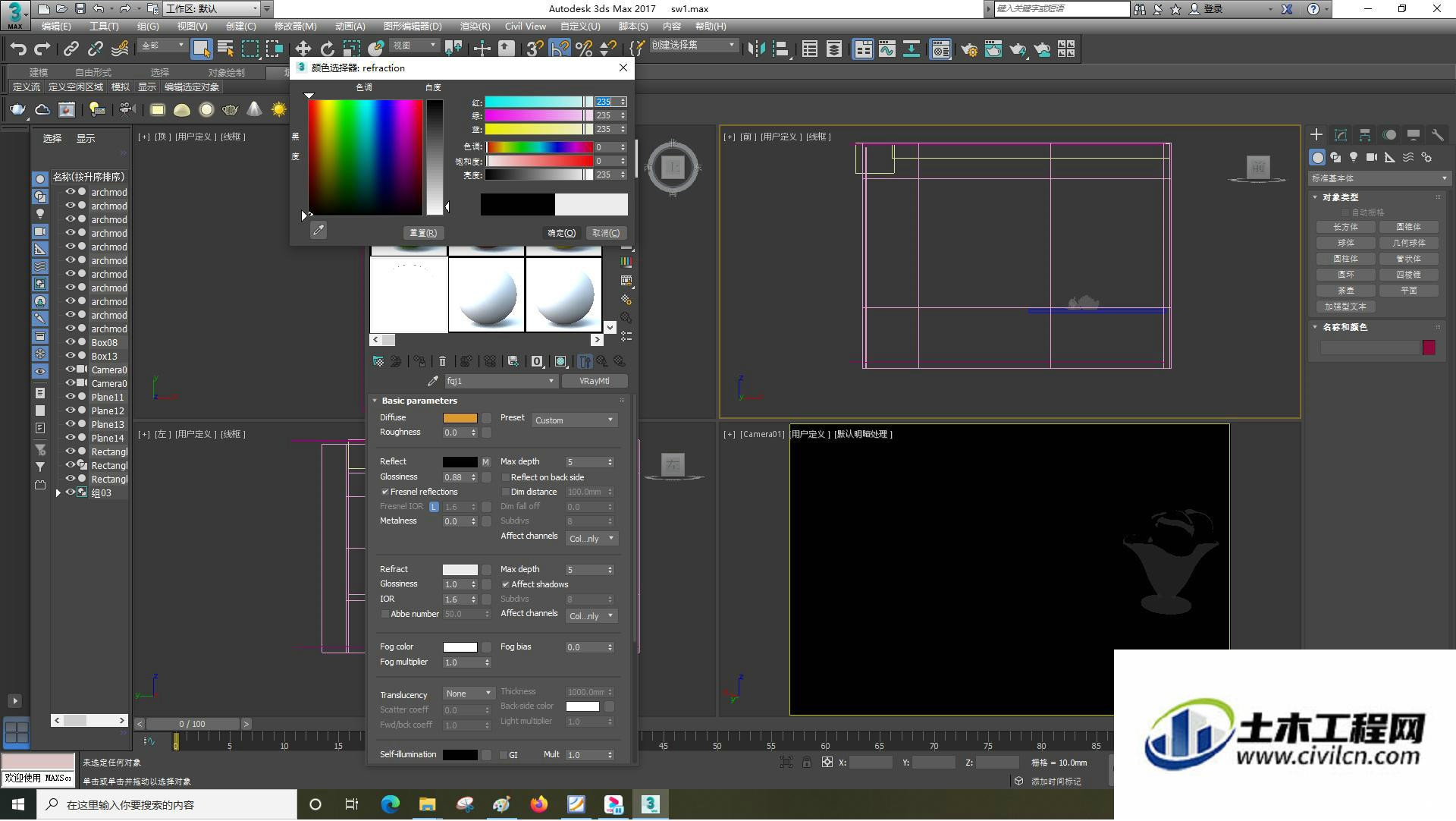The width and height of the screenshot is (1456, 821).
Task: Click the Diffuse orange color swatch
Action: pos(460,418)
